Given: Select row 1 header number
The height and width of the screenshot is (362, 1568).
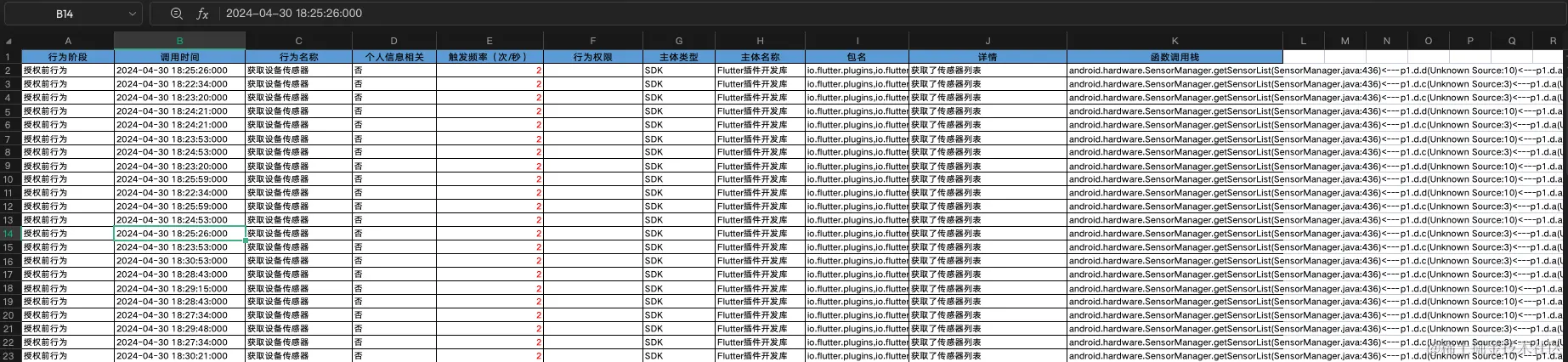Looking at the screenshot, I should click(x=10, y=57).
